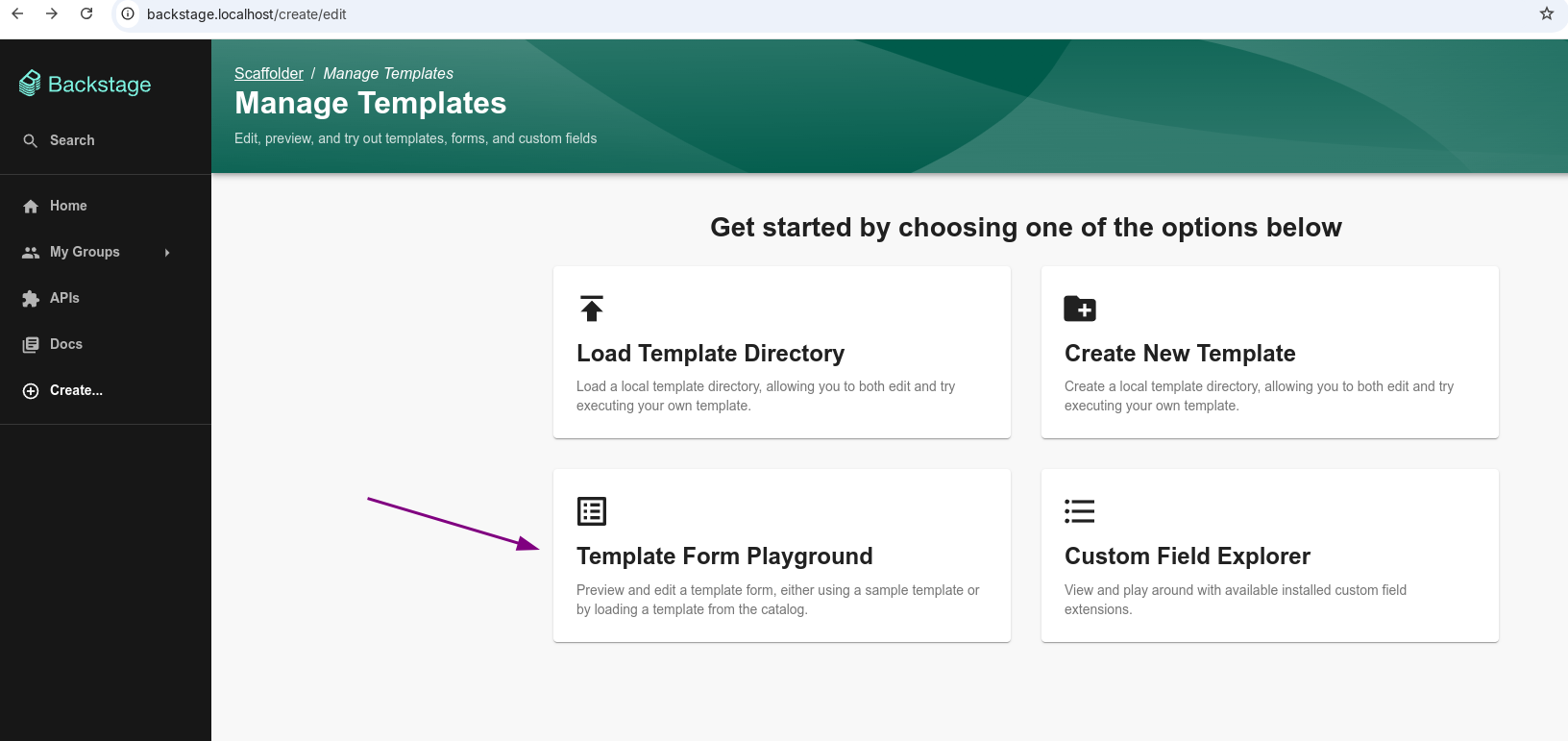Click the Search magnifier icon in sidebar
The height and width of the screenshot is (741, 1568).
point(31,141)
